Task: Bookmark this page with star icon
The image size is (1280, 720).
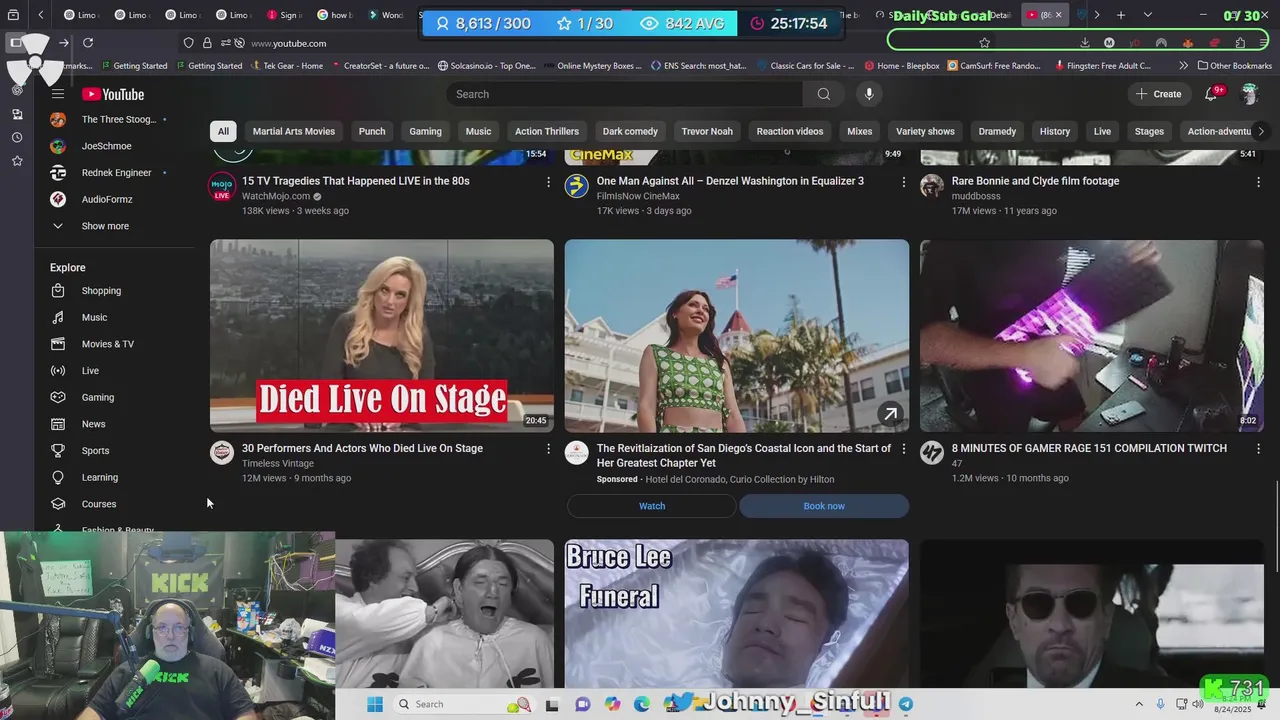Action: pos(984,43)
